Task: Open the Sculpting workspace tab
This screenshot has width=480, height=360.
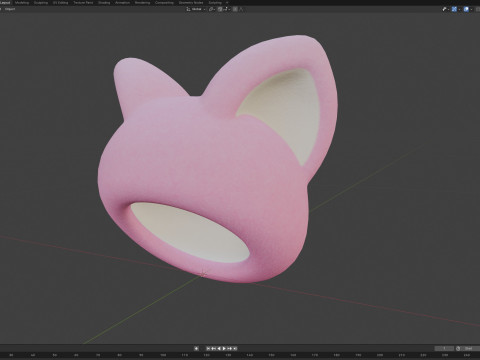Action: [x=41, y=2]
